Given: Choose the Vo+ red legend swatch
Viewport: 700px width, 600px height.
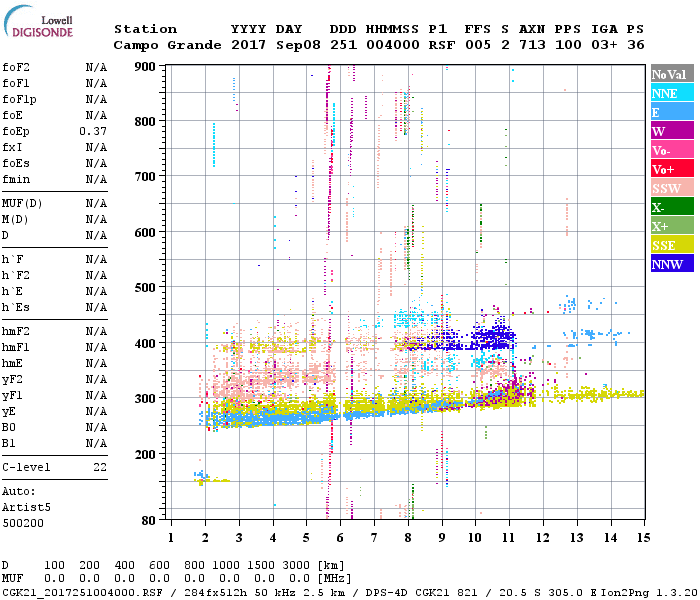Looking at the screenshot, I should 671,169.
